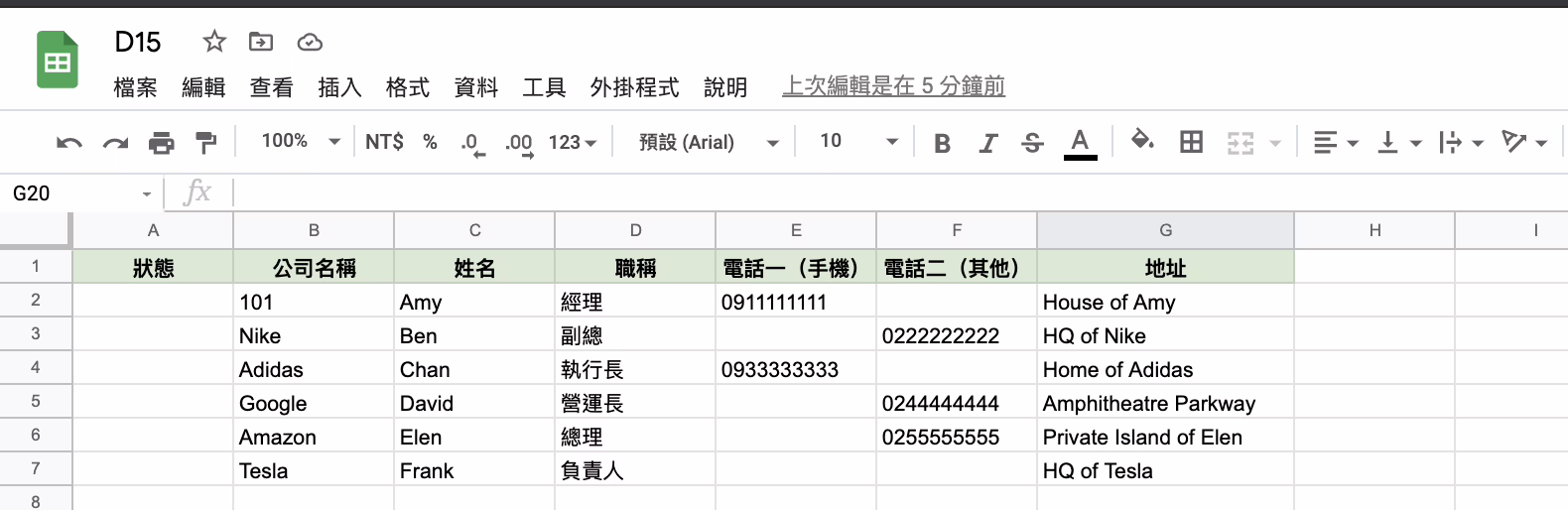Select the cell containing Nike
The image size is (1568, 510).
point(314,335)
